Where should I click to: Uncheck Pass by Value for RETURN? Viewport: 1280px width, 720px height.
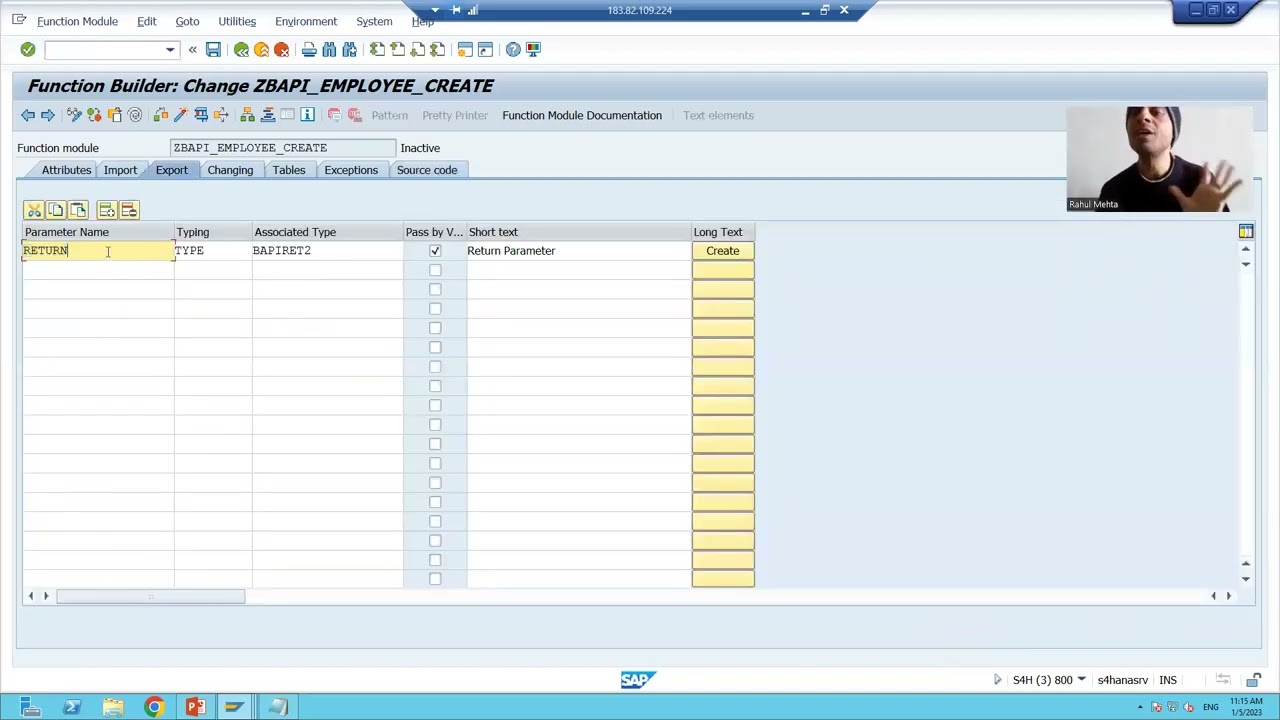435,251
